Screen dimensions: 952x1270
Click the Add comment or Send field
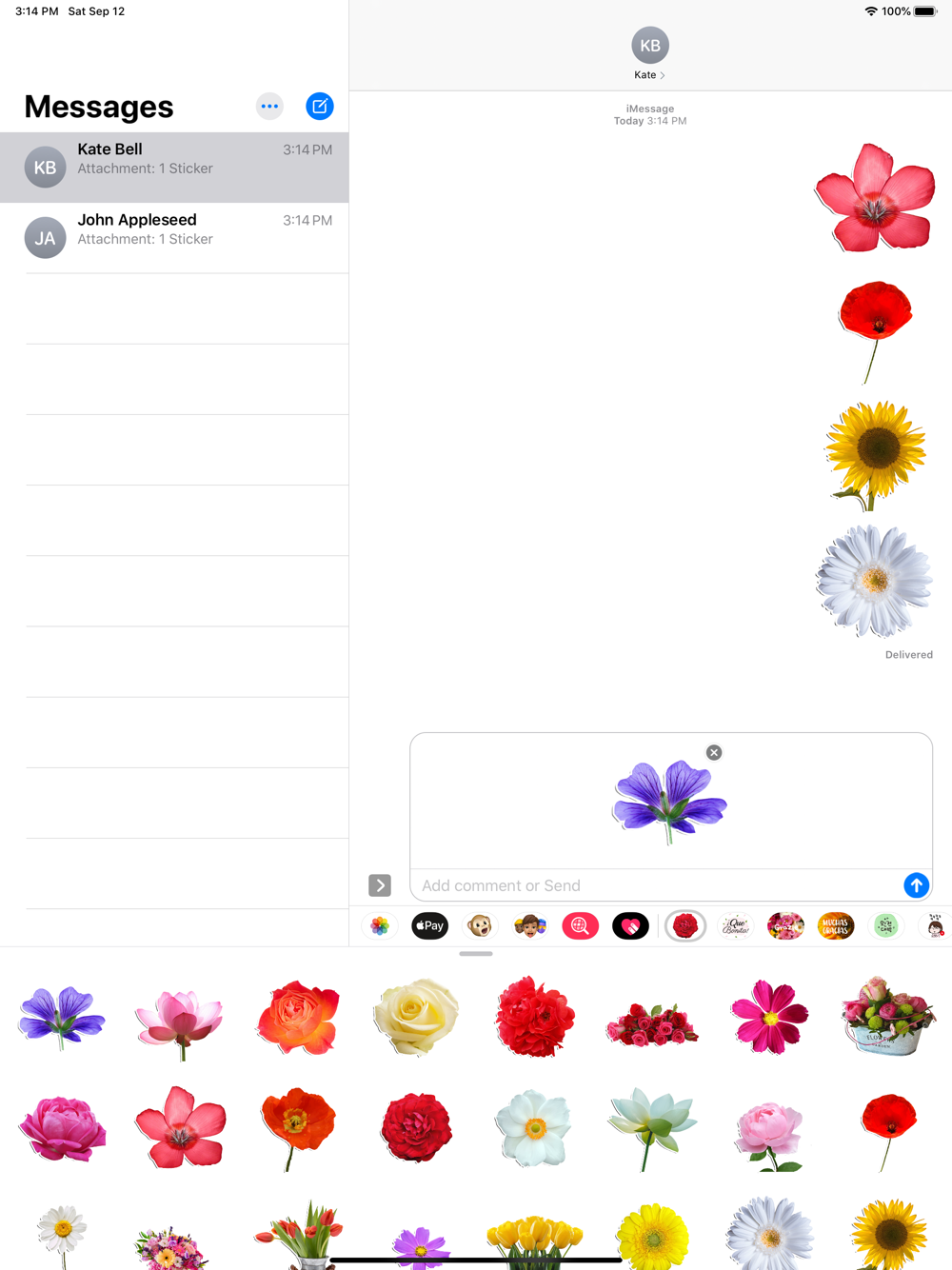pyautogui.click(x=657, y=885)
